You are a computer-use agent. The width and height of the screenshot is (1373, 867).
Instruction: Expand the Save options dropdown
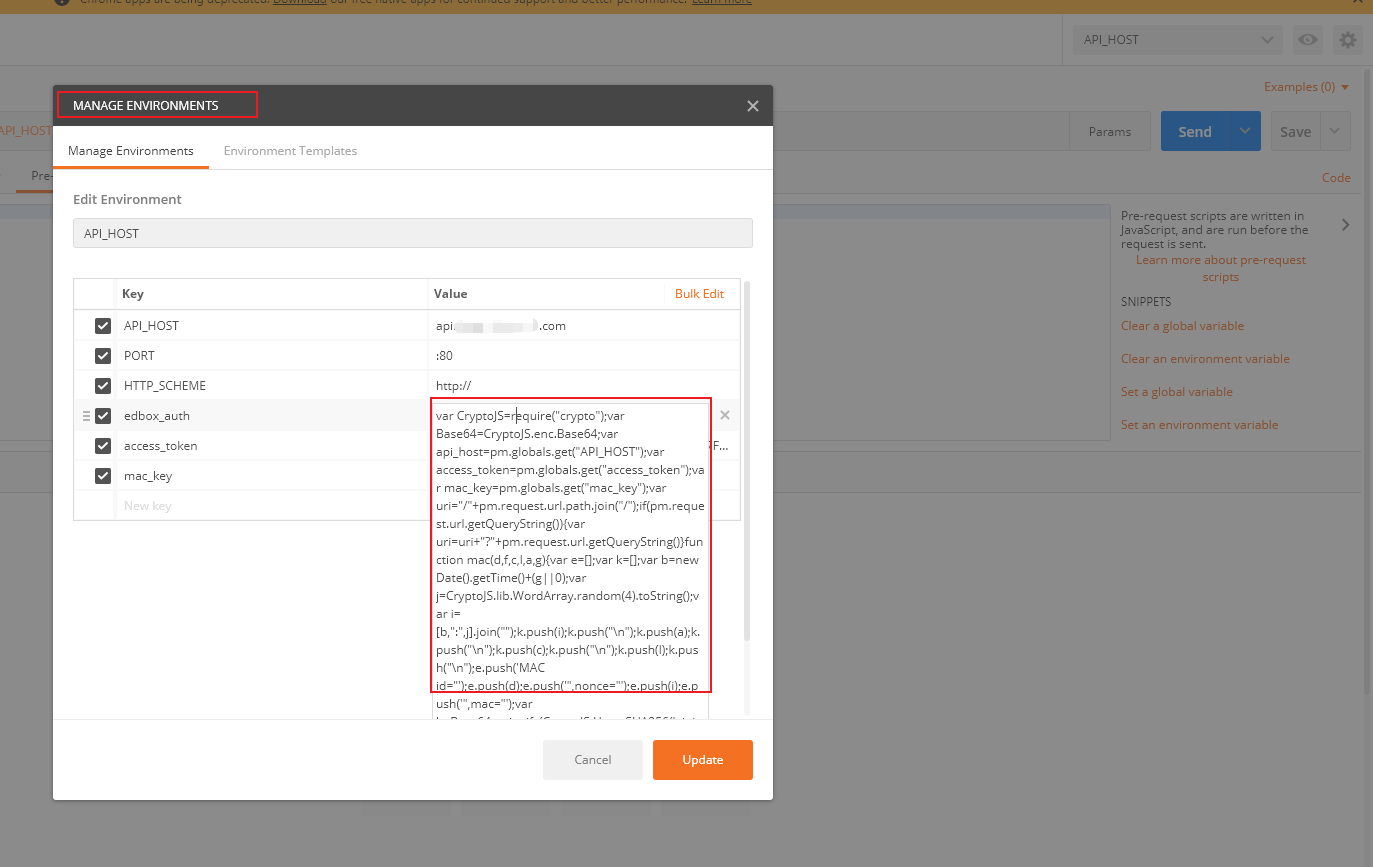click(1334, 131)
